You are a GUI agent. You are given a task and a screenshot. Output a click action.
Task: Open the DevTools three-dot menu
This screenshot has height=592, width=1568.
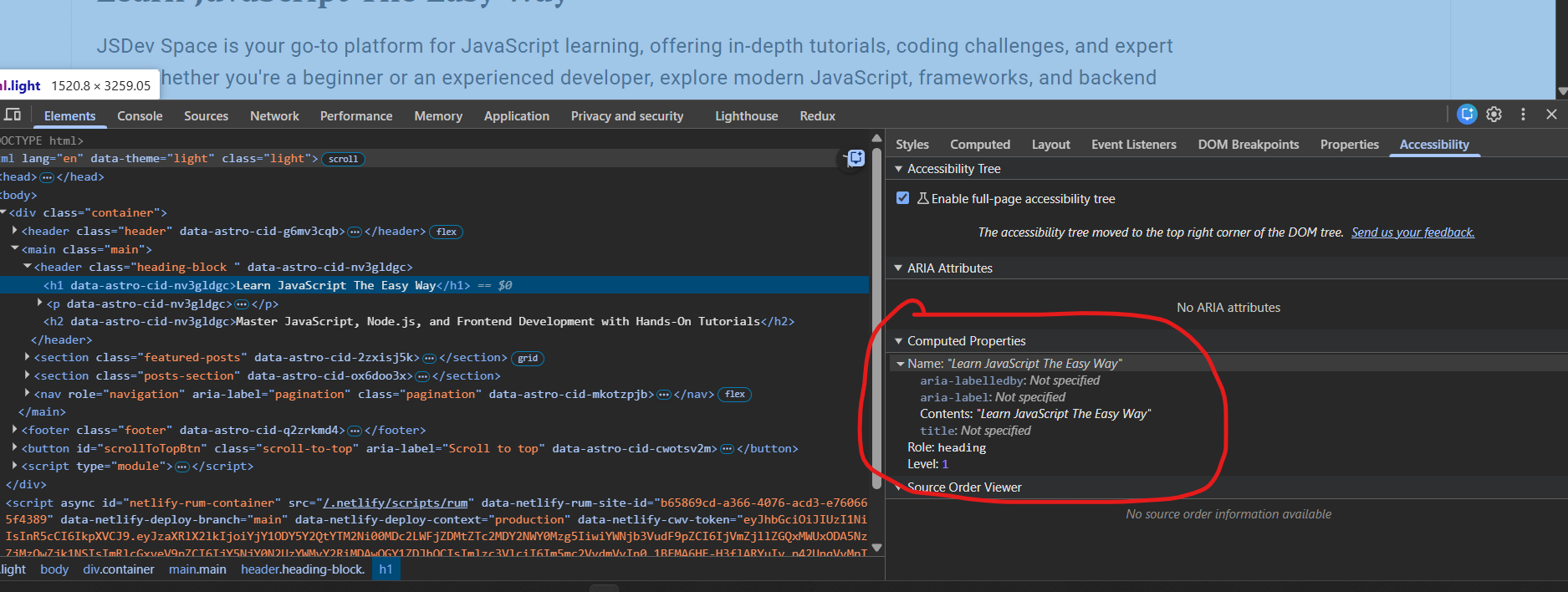(1523, 115)
